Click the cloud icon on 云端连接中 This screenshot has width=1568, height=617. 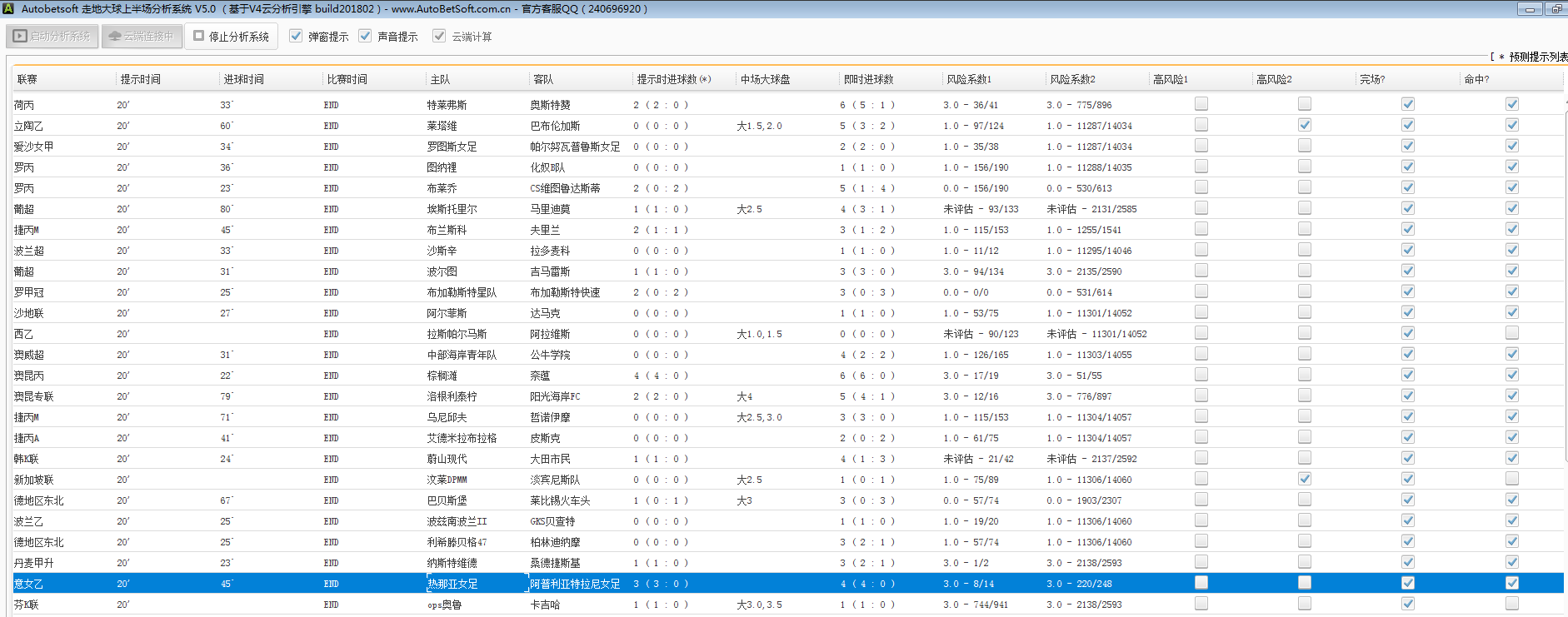[115, 36]
